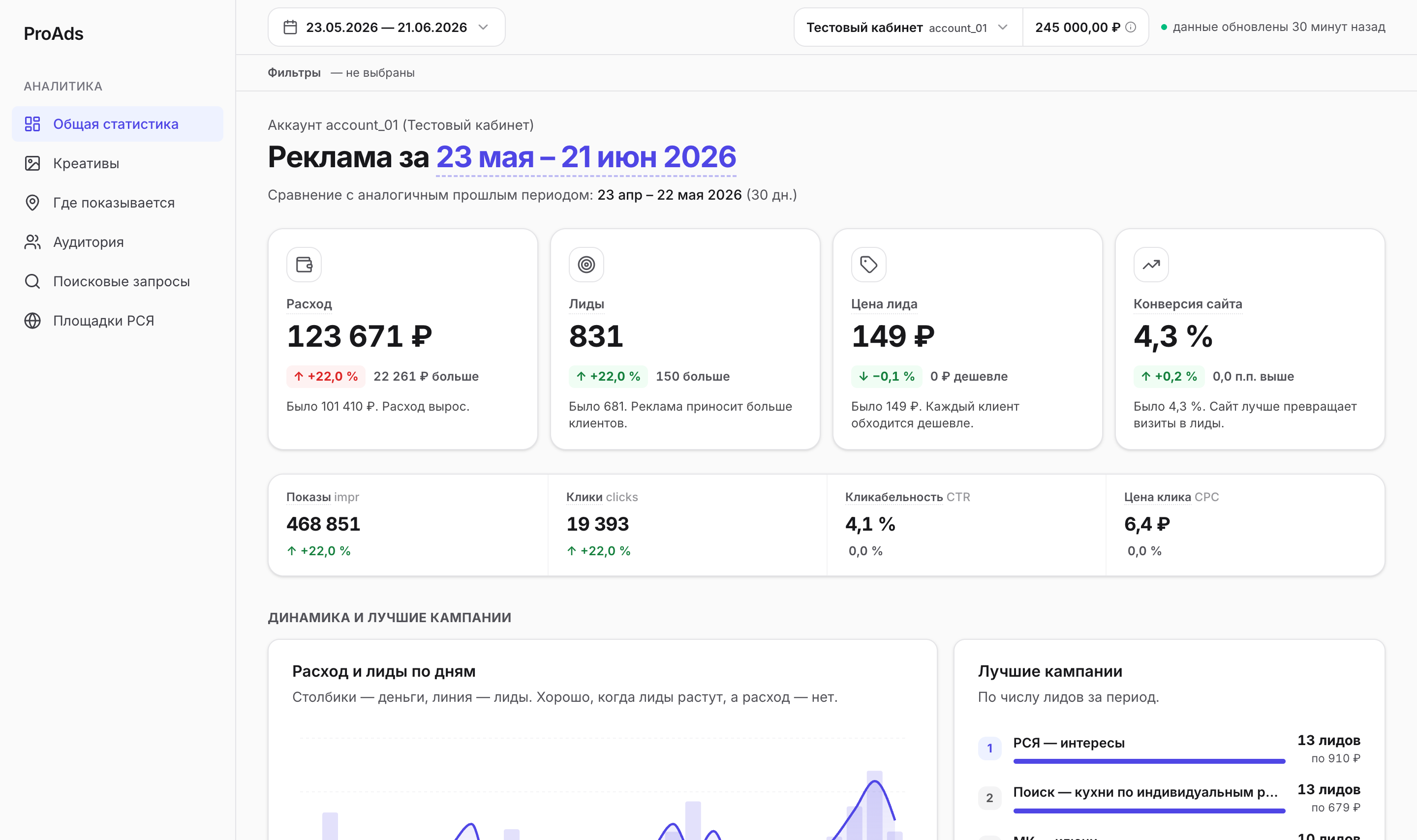1417x840 pixels.
Task: Click the Креативы image icon
Action: pyautogui.click(x=32, y=164)
